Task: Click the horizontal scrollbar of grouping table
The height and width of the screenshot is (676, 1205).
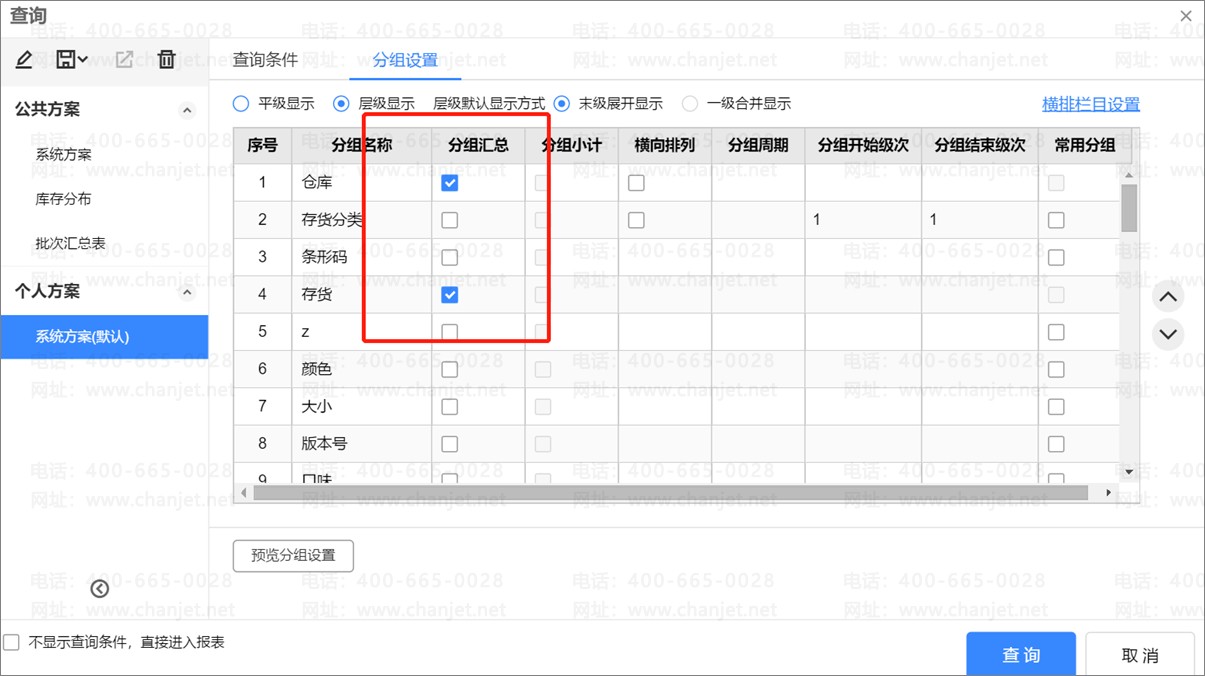Action: 670,493
